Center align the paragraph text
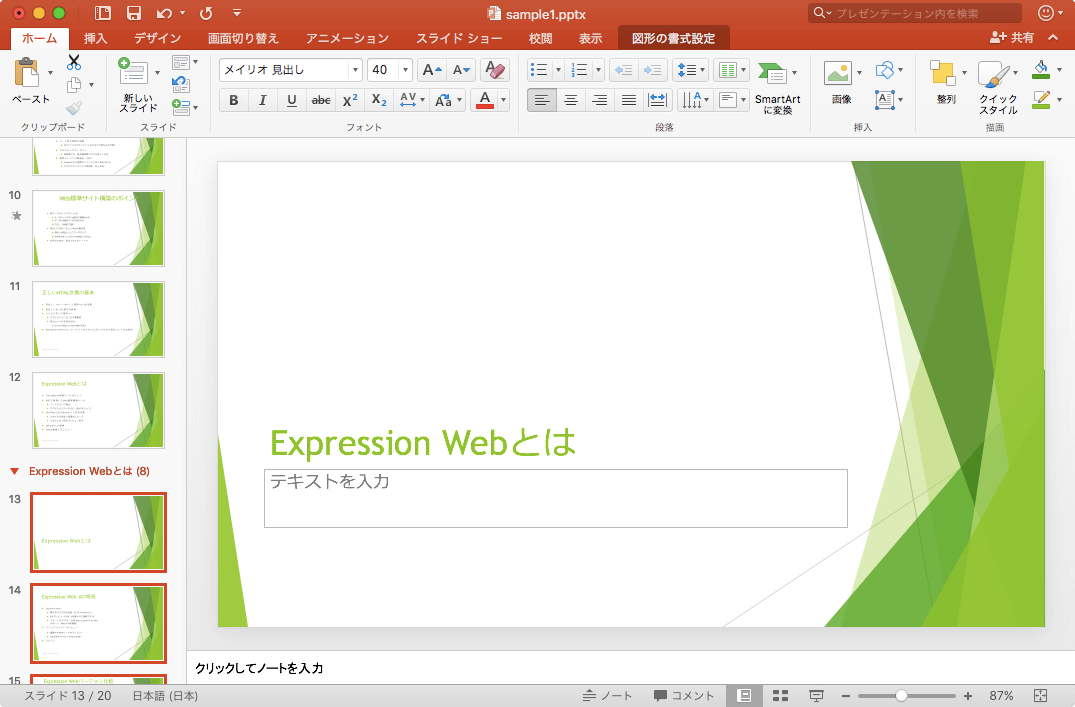This screenshot has width=1075, height=707. click(570, 100)
